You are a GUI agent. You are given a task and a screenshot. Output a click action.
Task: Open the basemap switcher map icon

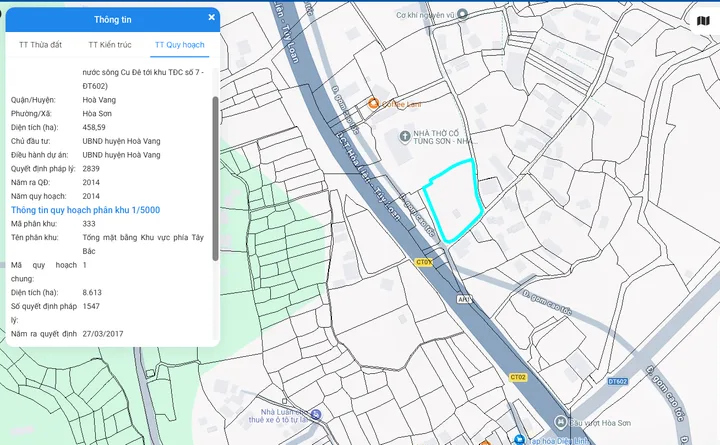tap(703, 21)
